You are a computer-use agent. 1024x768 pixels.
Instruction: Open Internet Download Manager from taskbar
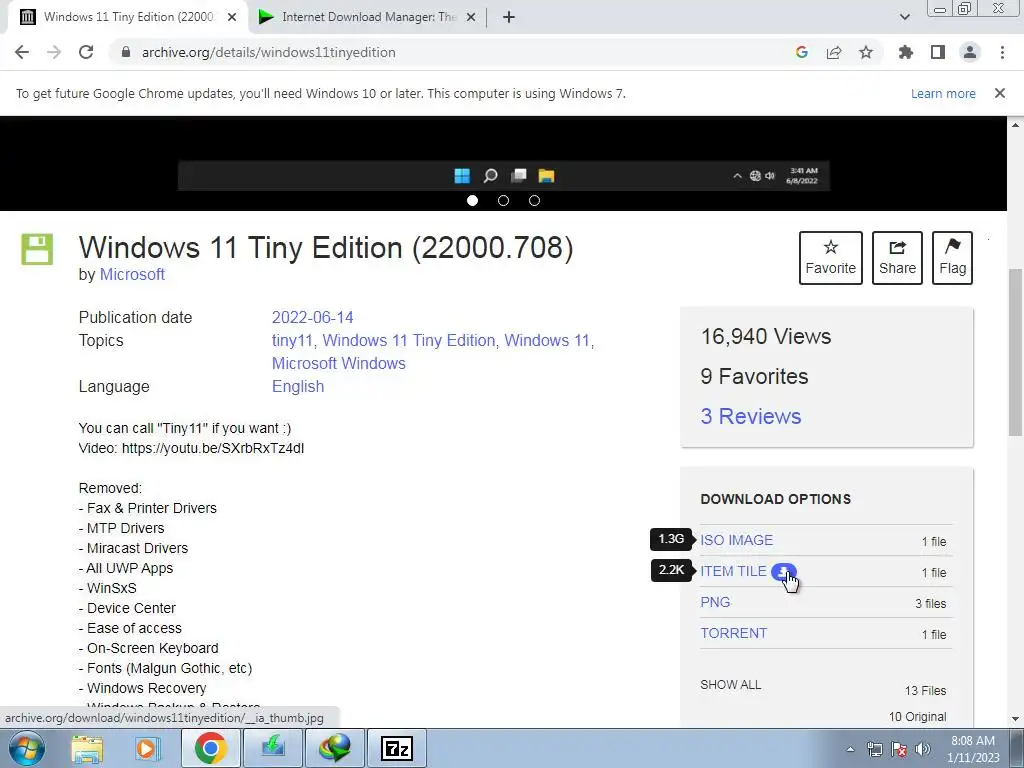pyautogui.click(x=334, y=748)
